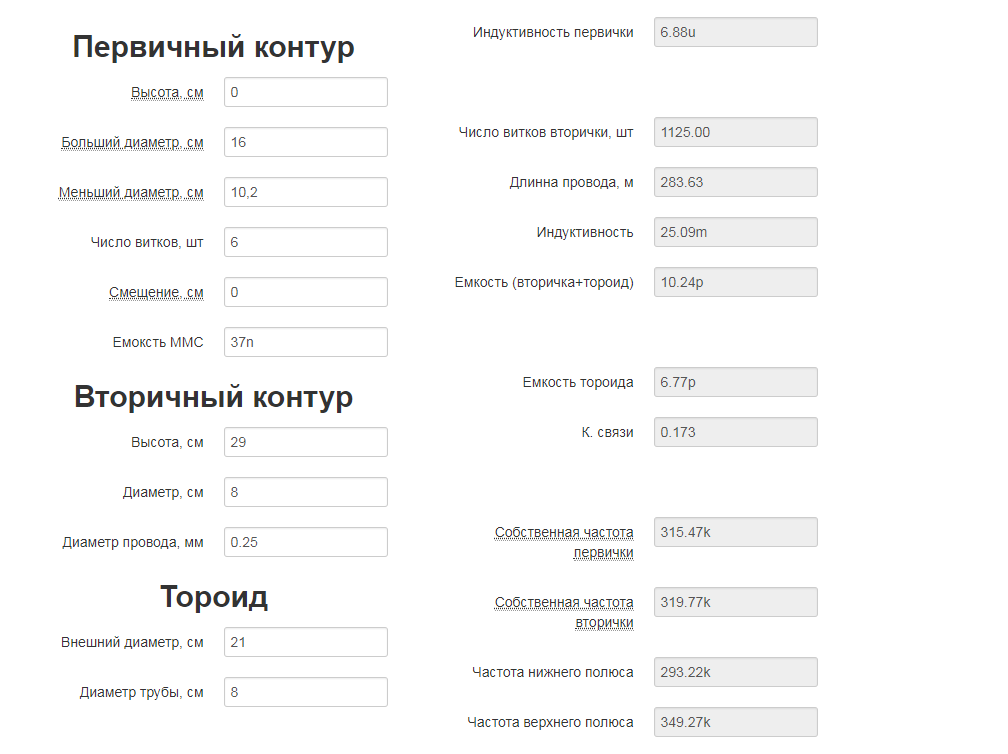Image resolution: width=1008 pixels, height=754 pixels.
Task: Focus the Диаметр трубы input field
Action: coord(305,692)
